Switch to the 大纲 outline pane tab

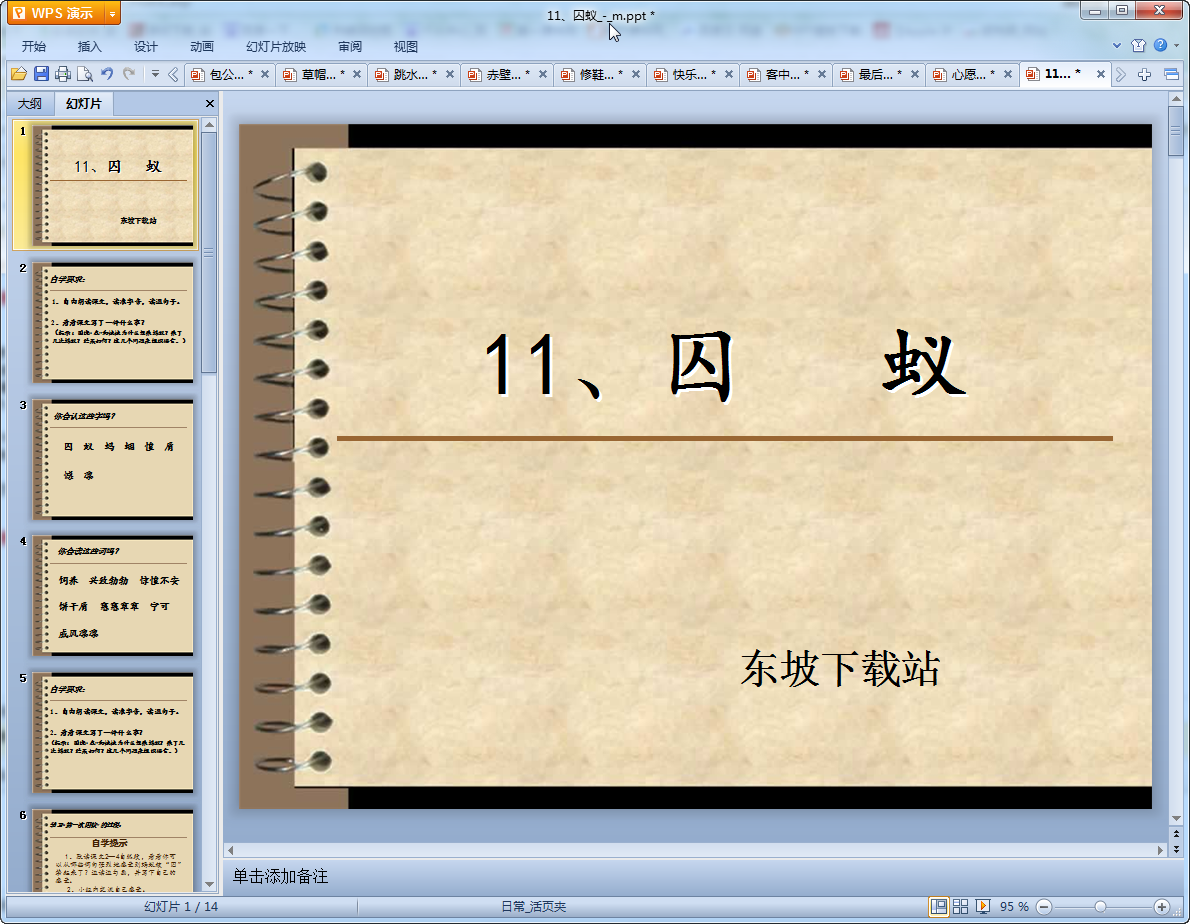[x=30, y=104]
